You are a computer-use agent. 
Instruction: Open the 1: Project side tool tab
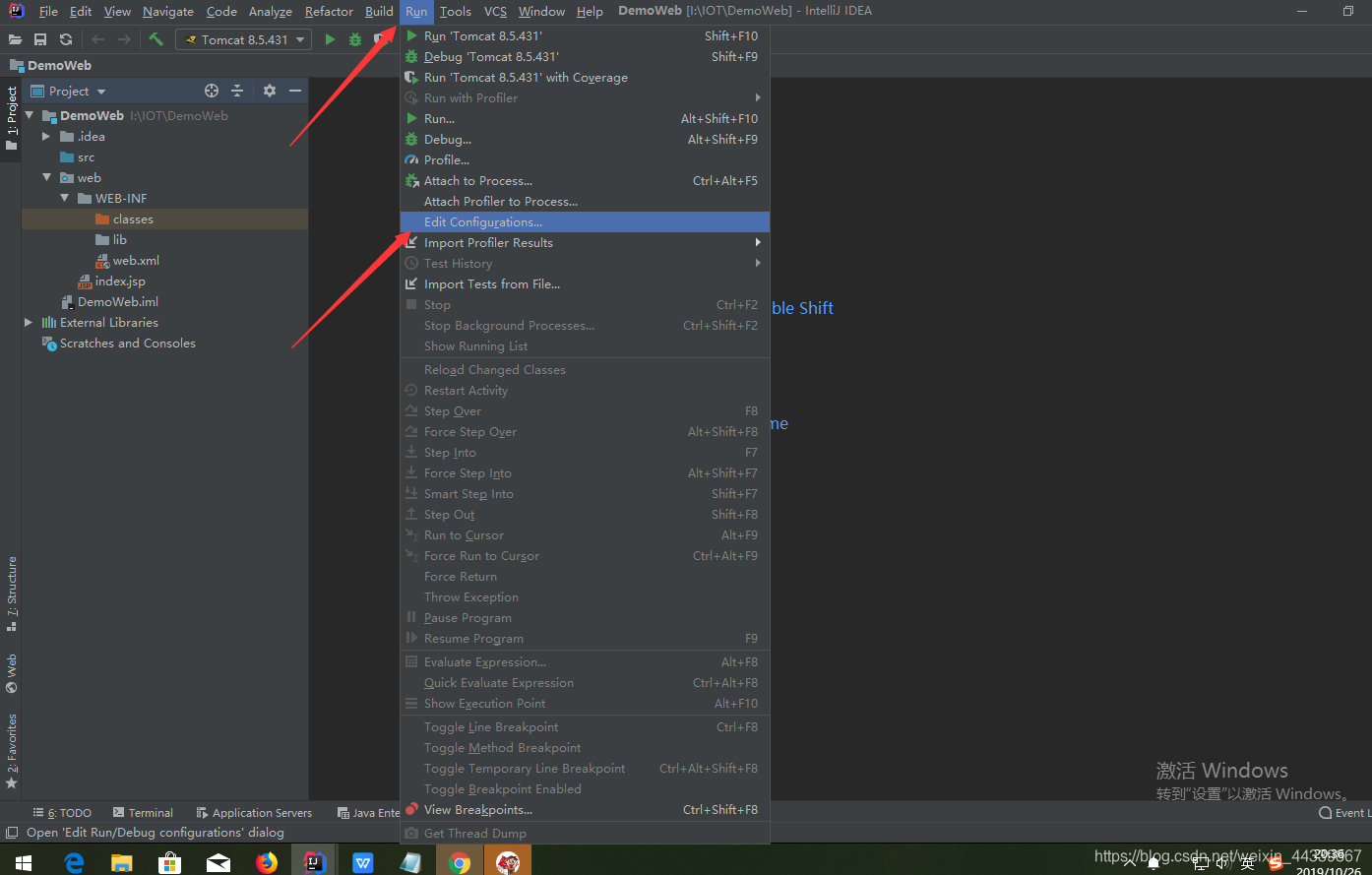coord(11,118)
